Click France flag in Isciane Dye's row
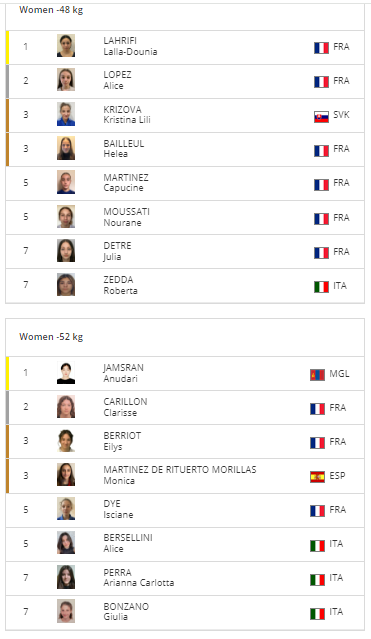The height and width of the screenshot is (639, 371). pos(317,511)
